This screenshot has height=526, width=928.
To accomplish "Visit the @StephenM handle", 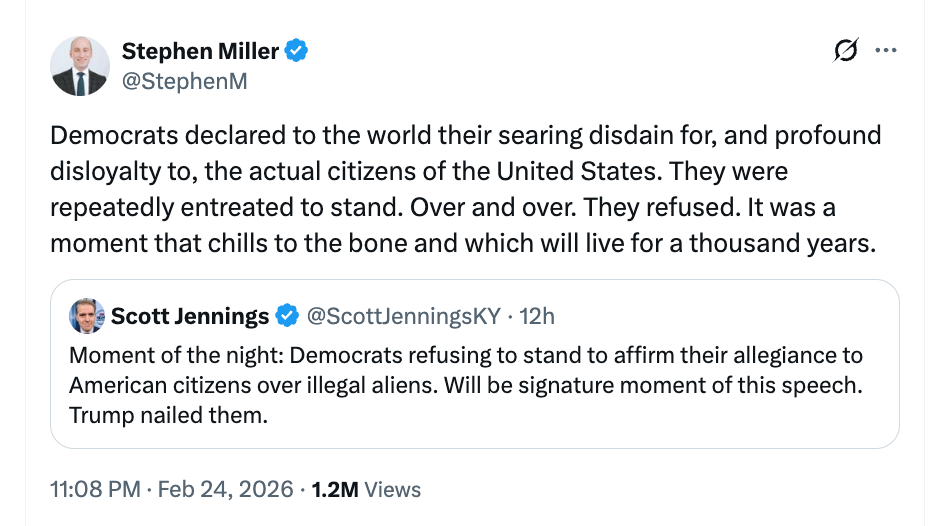I will tap(183, 81).
